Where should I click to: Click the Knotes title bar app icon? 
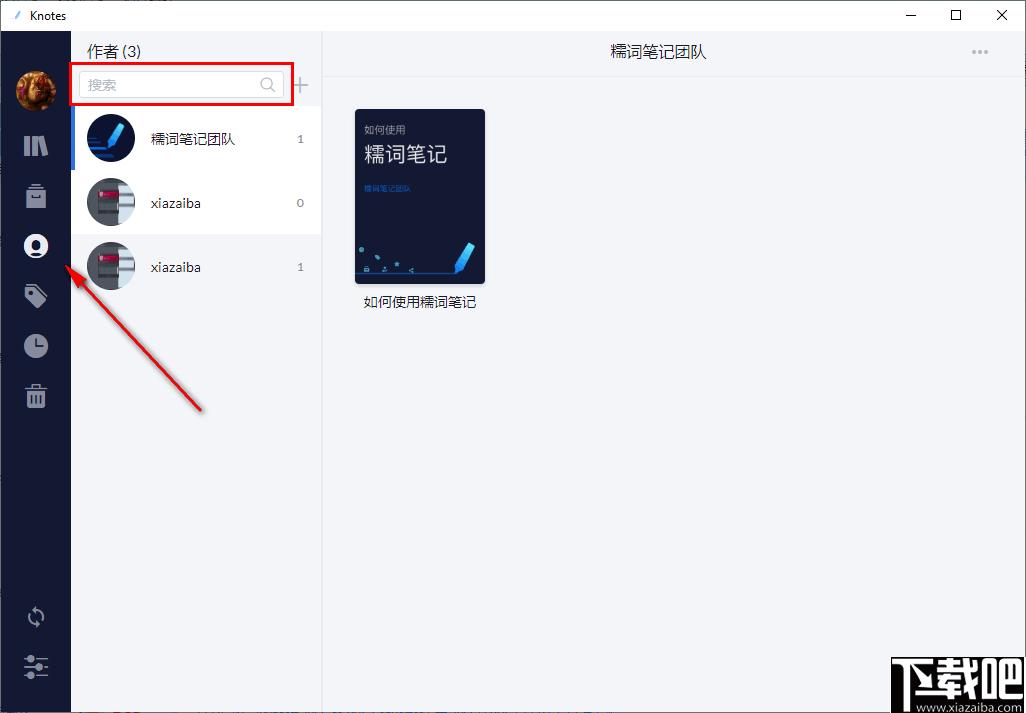click(x=18, y=15)
